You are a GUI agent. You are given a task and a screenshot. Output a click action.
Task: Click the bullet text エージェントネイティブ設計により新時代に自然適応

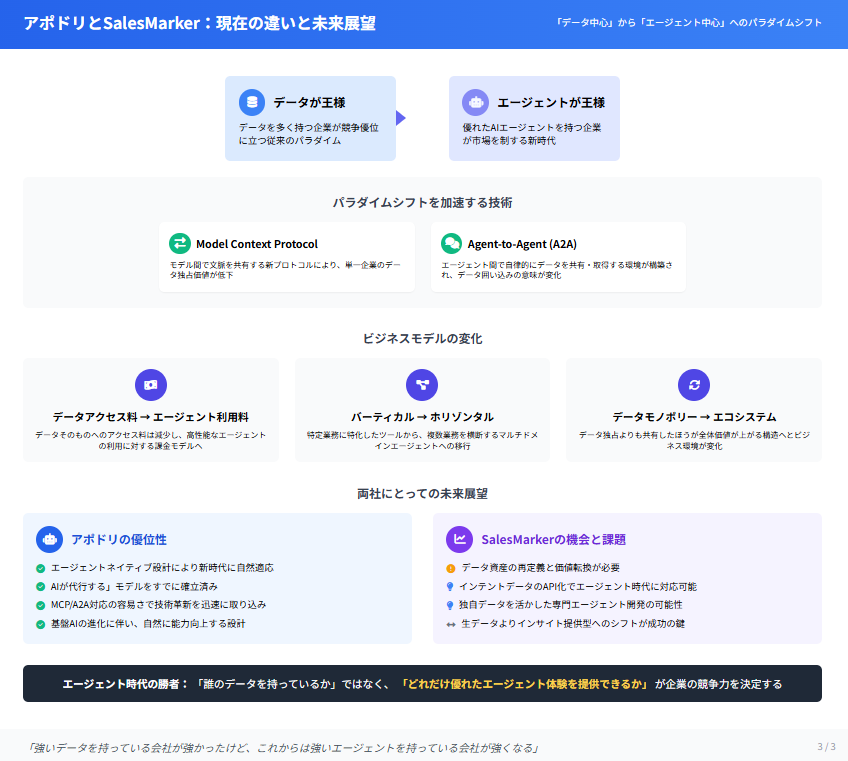coord(162,568)
